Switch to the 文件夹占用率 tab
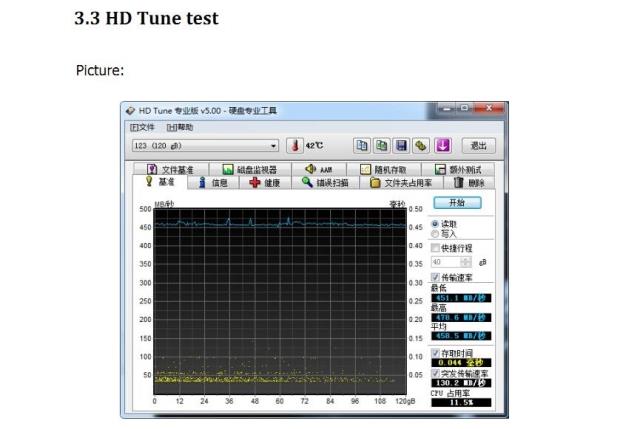The height and width of the screenshot is (429, 640). coord(401,182)
